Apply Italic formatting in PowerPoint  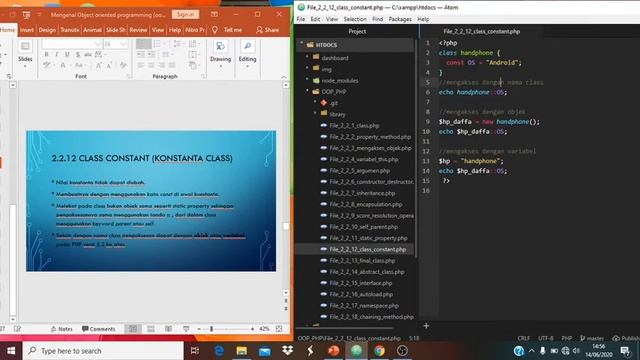tap(56, 54)
